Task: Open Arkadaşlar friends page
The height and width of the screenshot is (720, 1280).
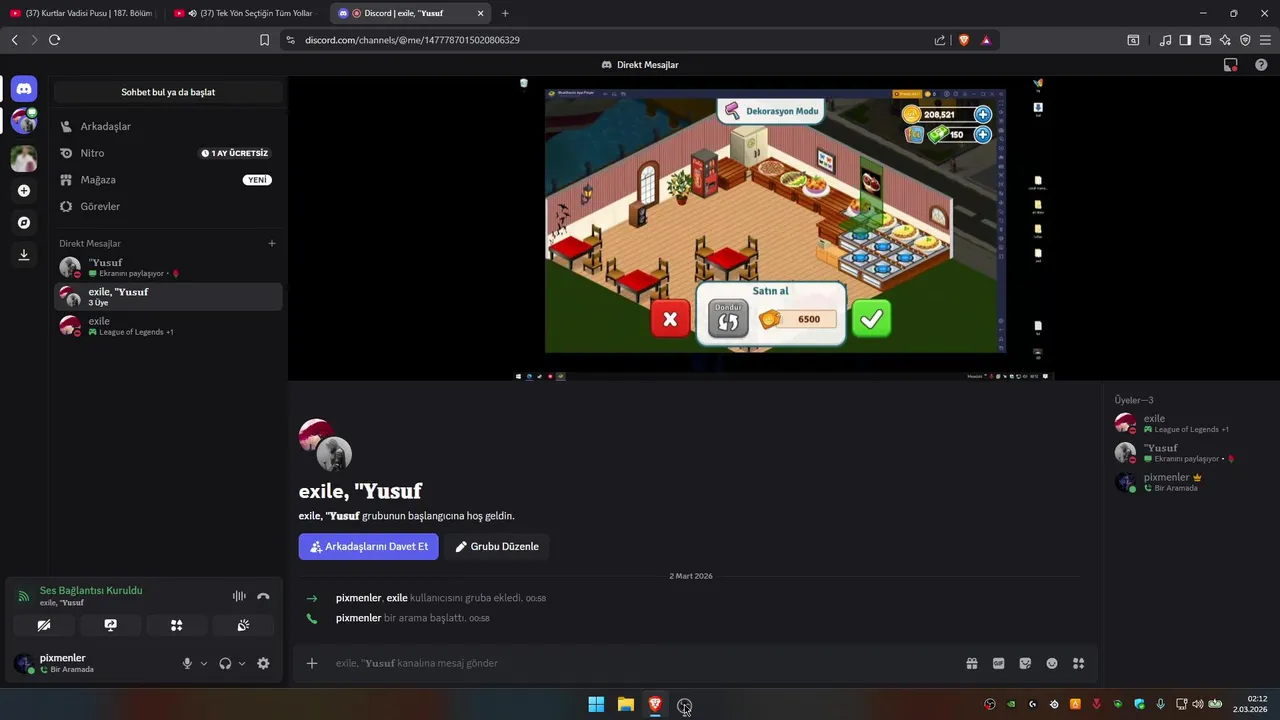Action: [168, 126]
